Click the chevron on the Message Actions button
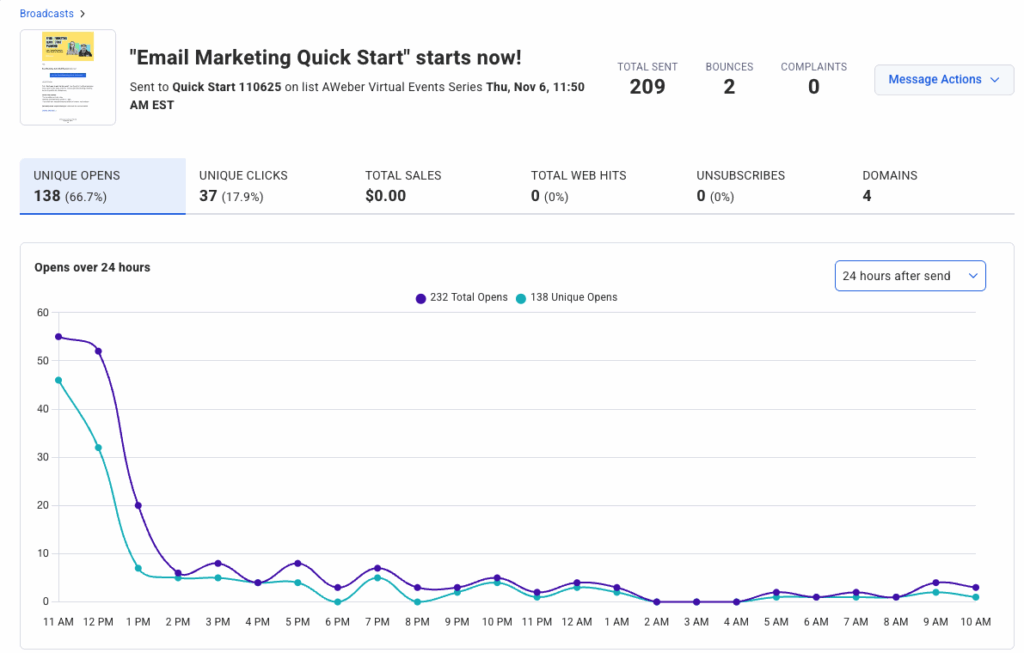 click(x=995, y=80)
